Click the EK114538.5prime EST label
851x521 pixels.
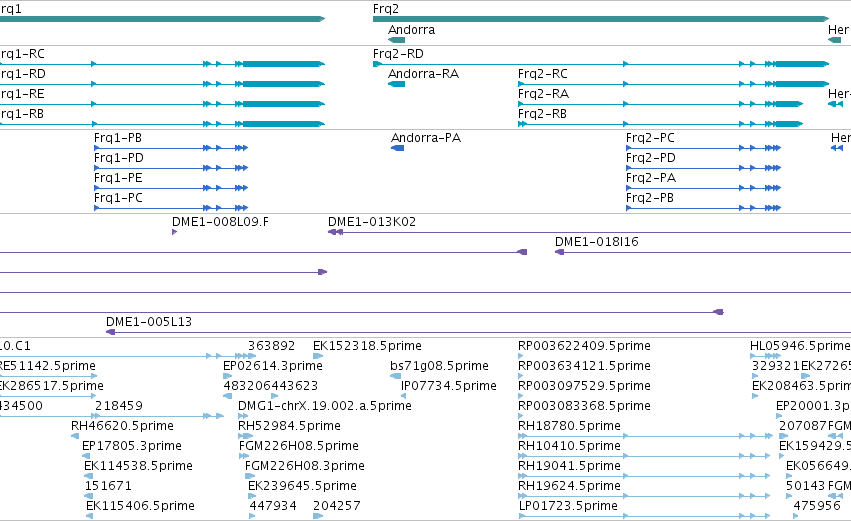(138, 466)
